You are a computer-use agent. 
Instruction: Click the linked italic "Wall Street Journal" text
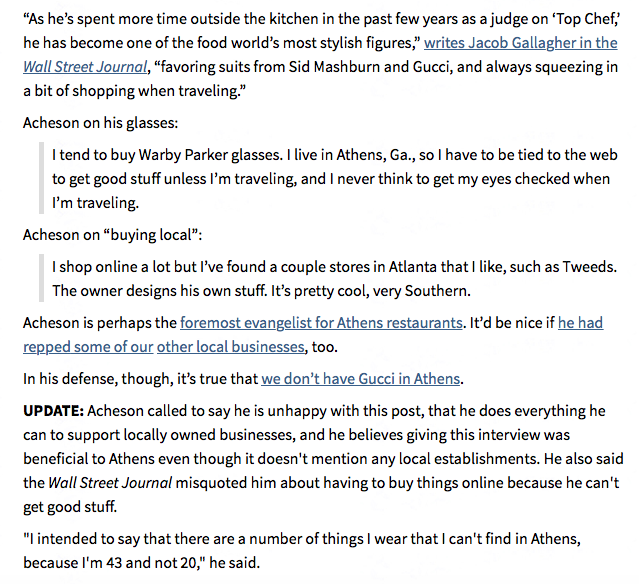pos(85,67)
